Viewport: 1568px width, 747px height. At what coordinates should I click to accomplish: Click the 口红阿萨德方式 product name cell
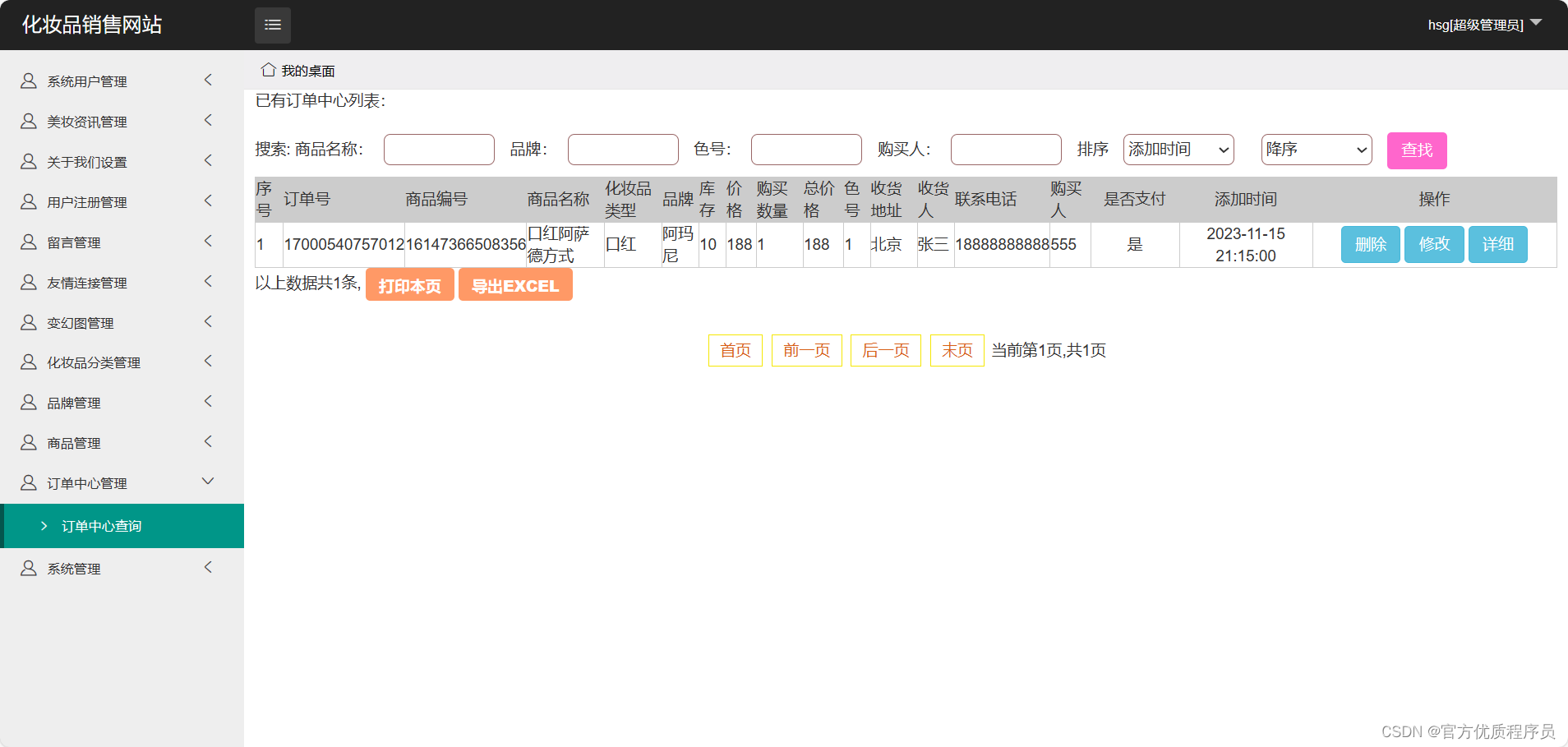coord(565,244)
